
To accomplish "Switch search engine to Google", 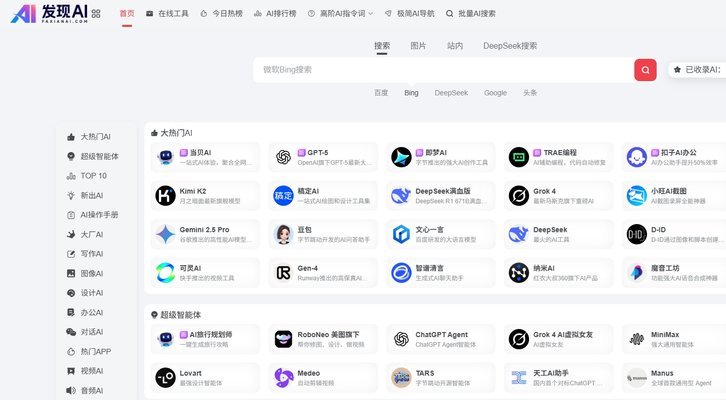I will (495, 93).
